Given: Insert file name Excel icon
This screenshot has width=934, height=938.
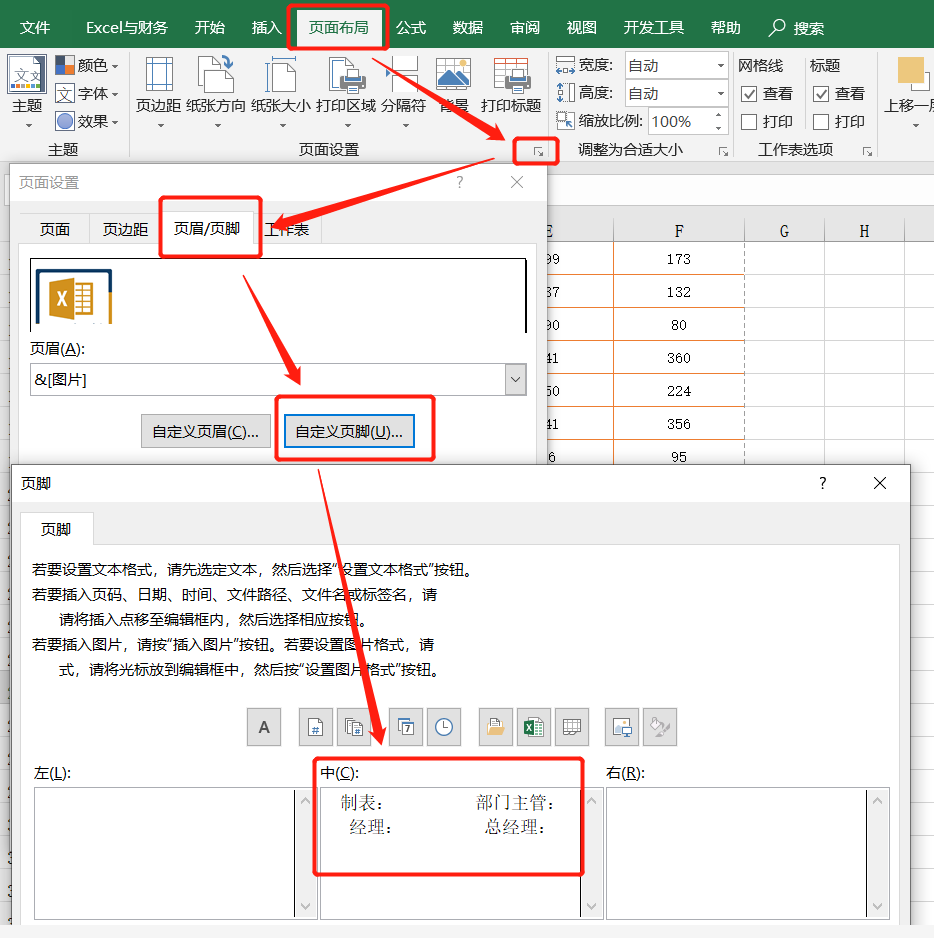Looking at the screenshot, I should click(x=534, y=727).
